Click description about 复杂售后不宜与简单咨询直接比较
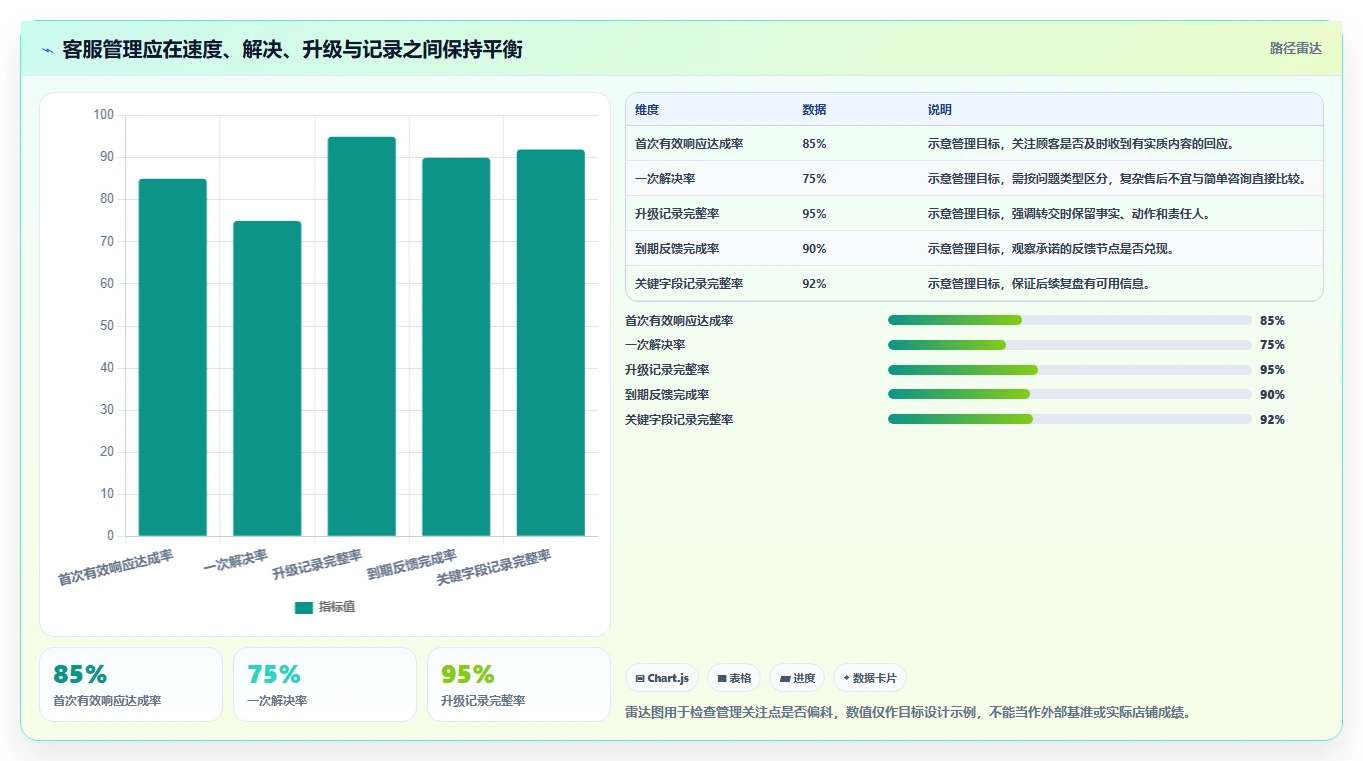Image resolution: width=1363 pixels, height=761 pixels. click(1118, 179)
